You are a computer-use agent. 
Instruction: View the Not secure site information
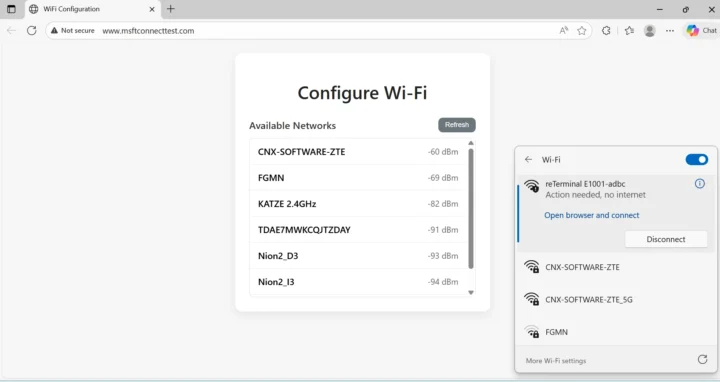73,31
